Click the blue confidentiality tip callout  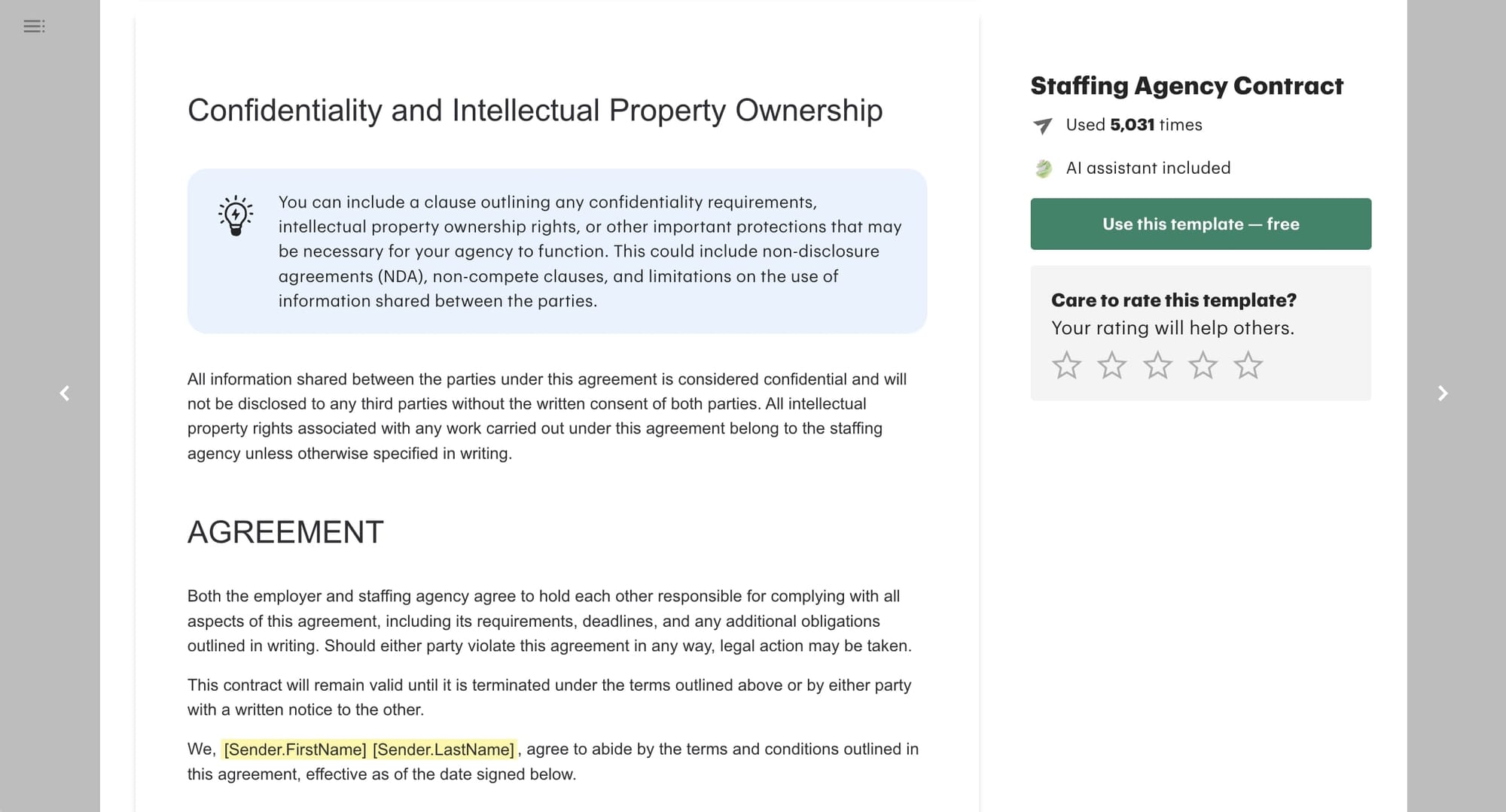click(557, 251)
